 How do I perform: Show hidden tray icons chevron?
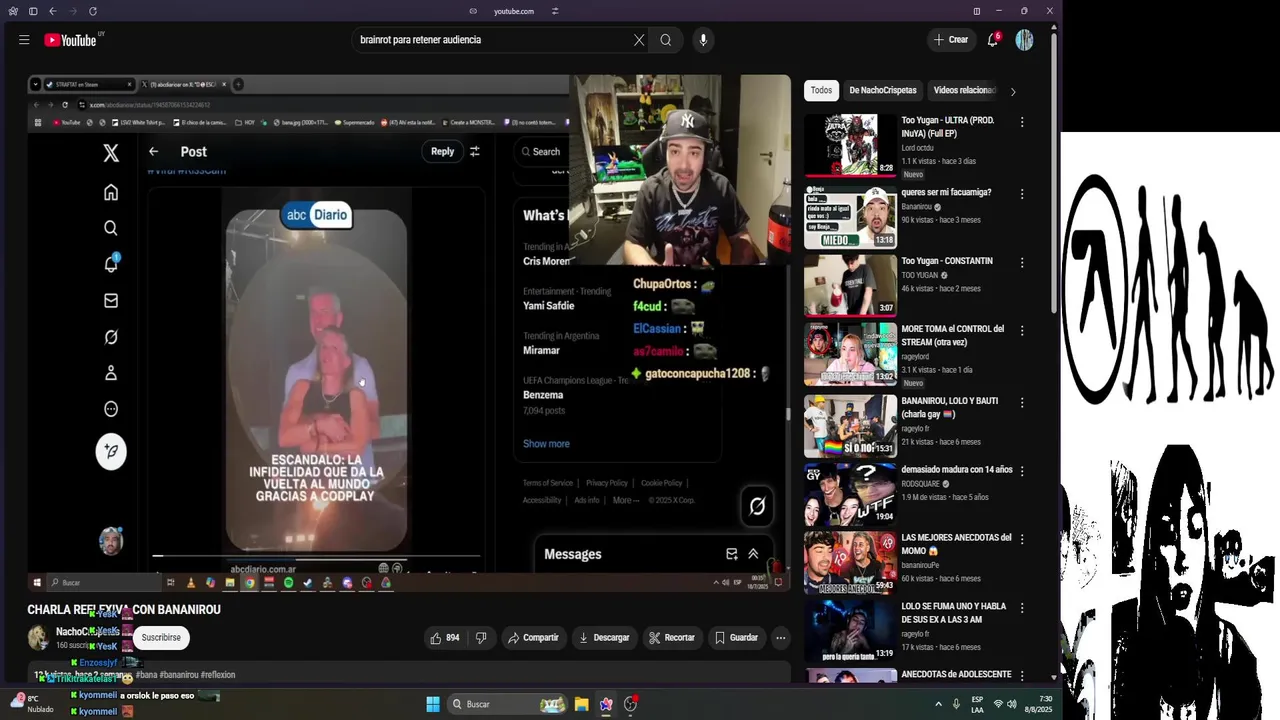click(938, 704)
